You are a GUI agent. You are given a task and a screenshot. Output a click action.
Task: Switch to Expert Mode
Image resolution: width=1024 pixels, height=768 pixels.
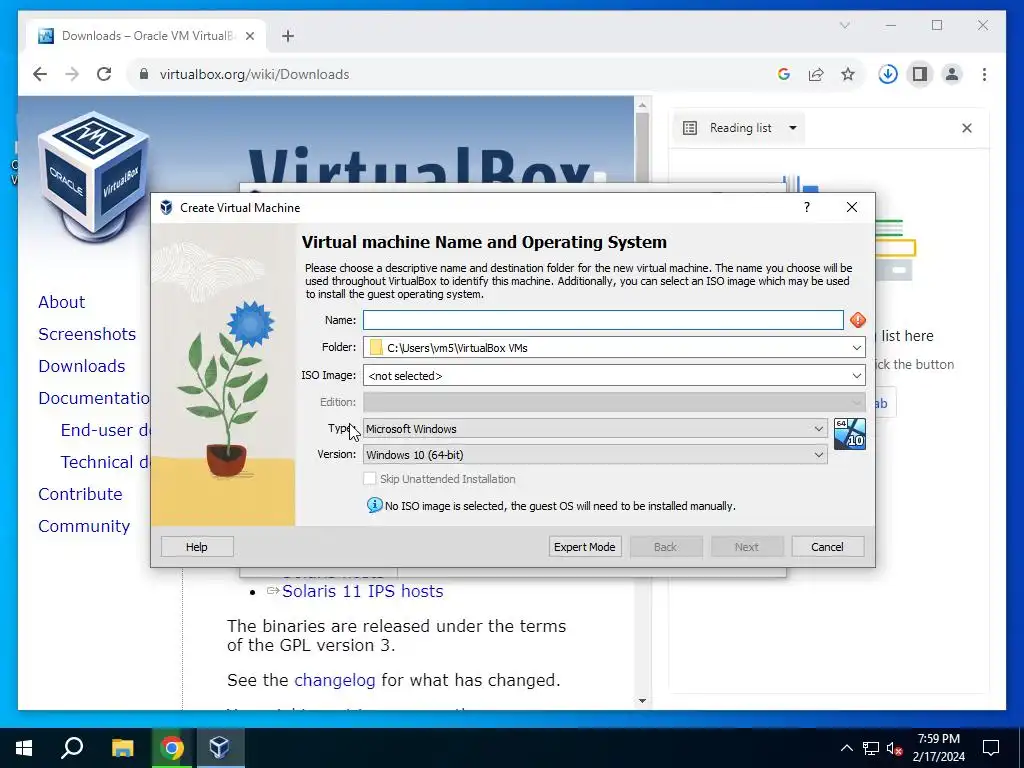coord(584,547)
